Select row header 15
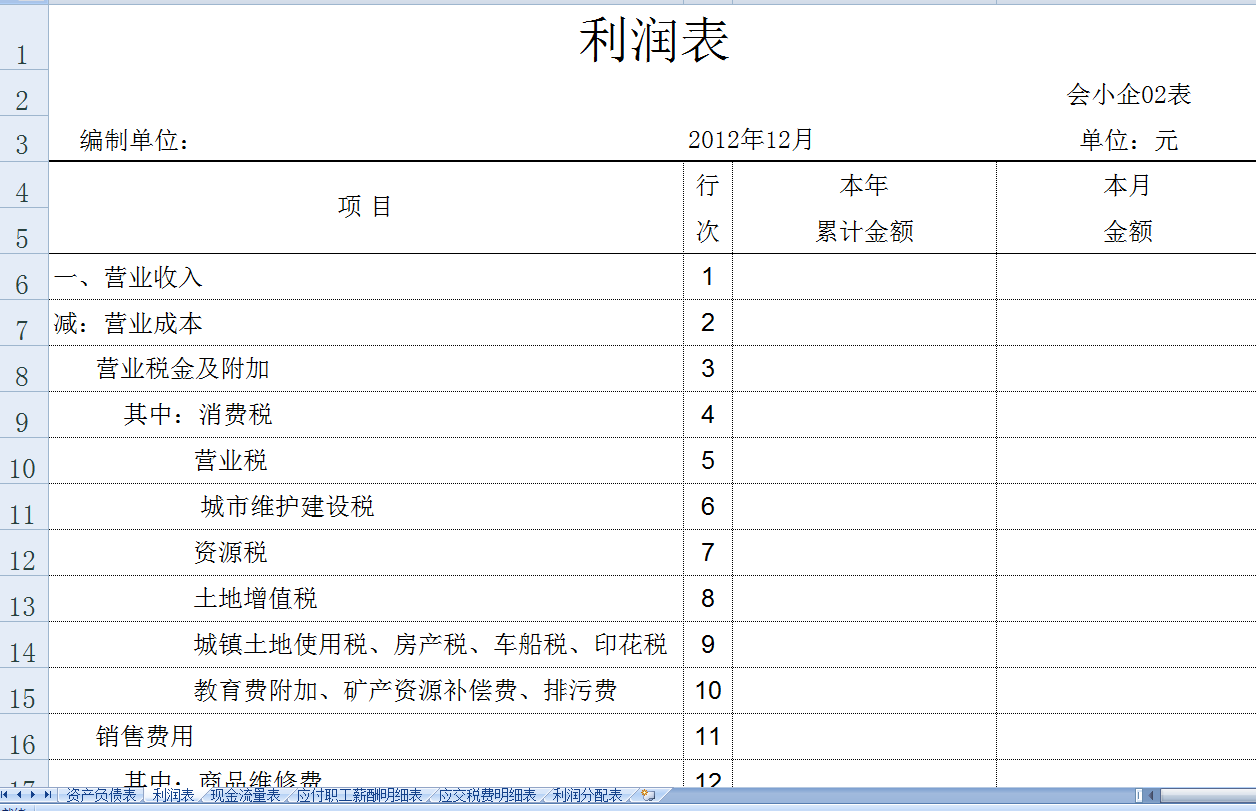The width and height of the screenshot is (1256, 811). coord(24,691)
